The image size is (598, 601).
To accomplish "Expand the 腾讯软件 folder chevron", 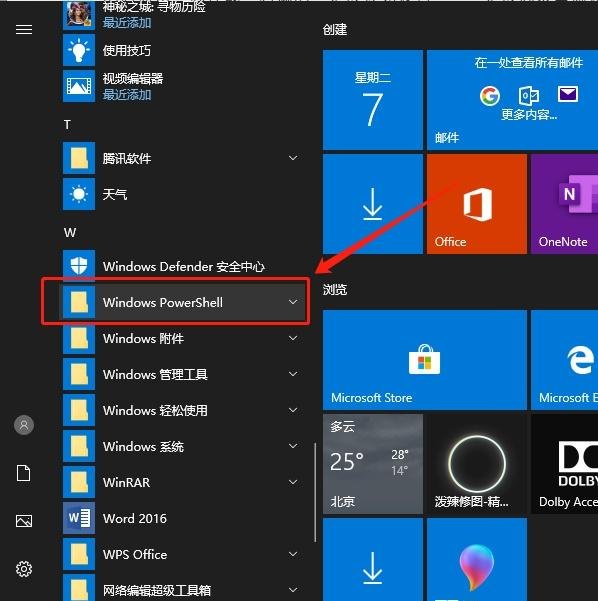I will coord(293,158).
